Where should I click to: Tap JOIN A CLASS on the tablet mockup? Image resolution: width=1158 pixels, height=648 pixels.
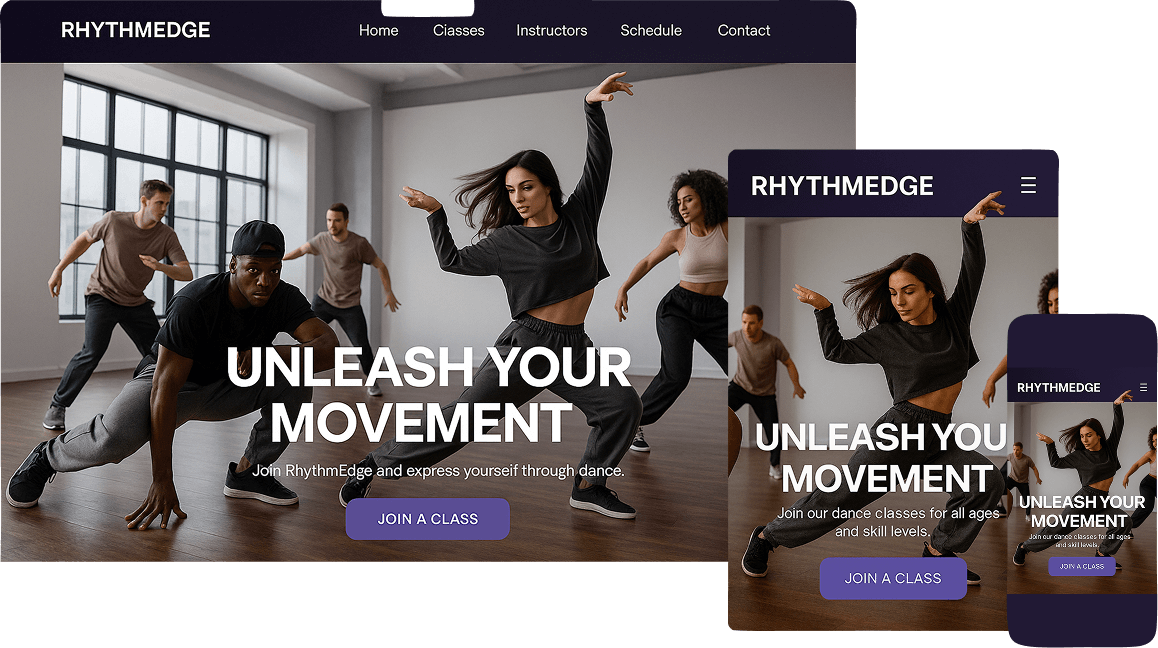tap(893, 579)
